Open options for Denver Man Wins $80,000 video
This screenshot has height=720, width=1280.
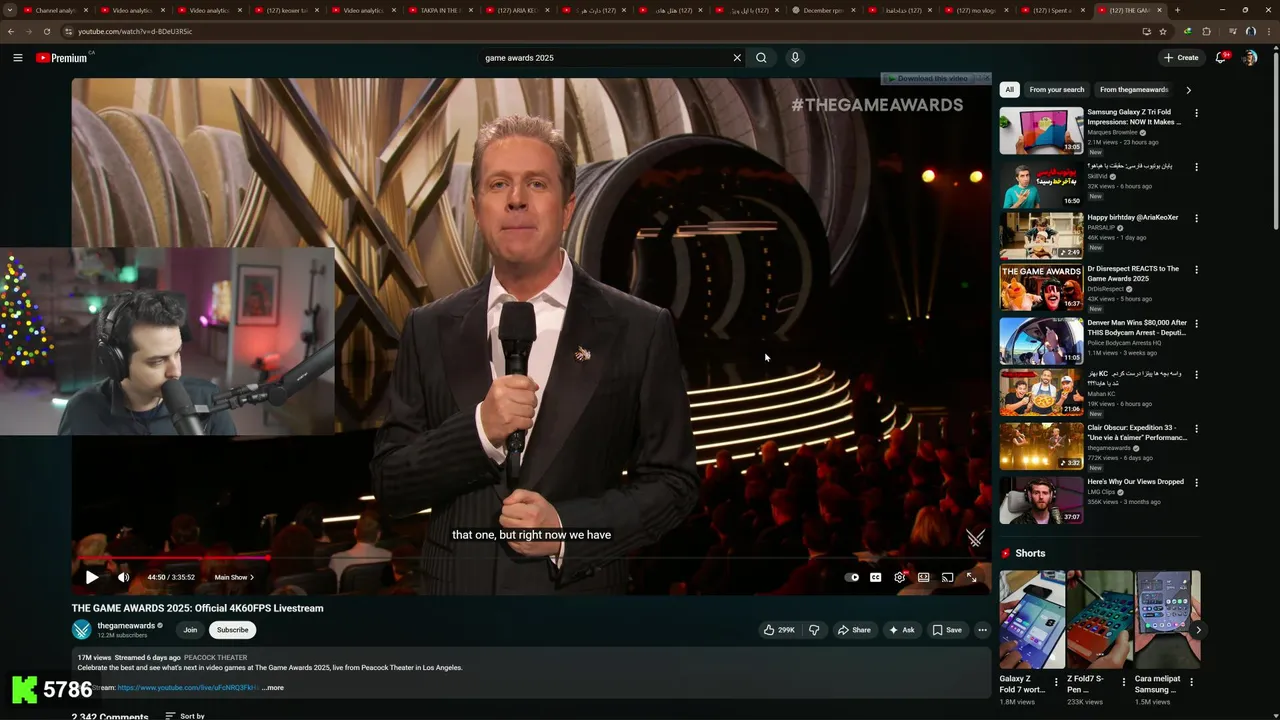[x=1196, y=324]
